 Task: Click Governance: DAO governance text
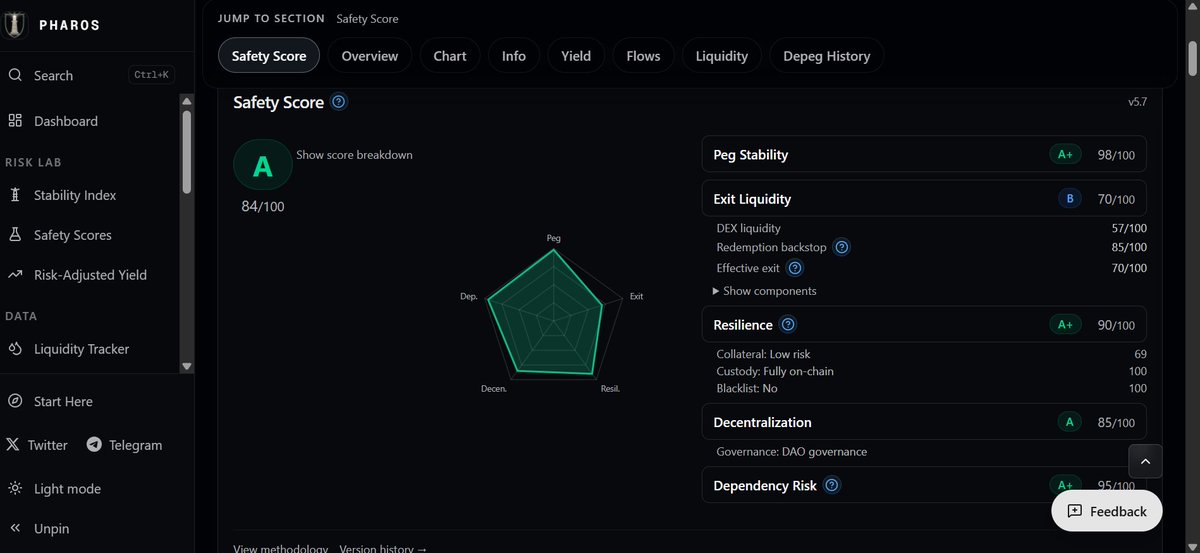pos(792,452)
